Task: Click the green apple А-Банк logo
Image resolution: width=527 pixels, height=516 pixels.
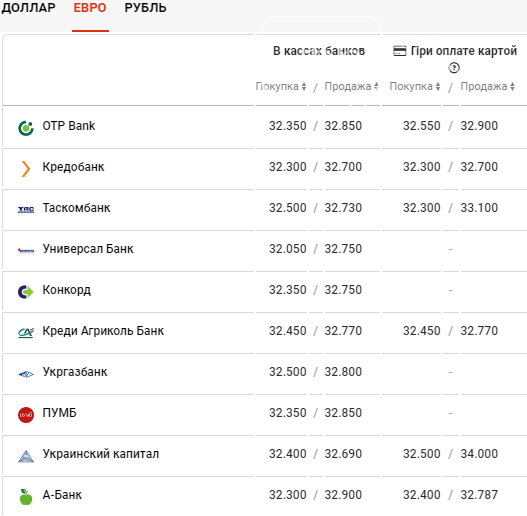Action: click(x=26, y=497)
